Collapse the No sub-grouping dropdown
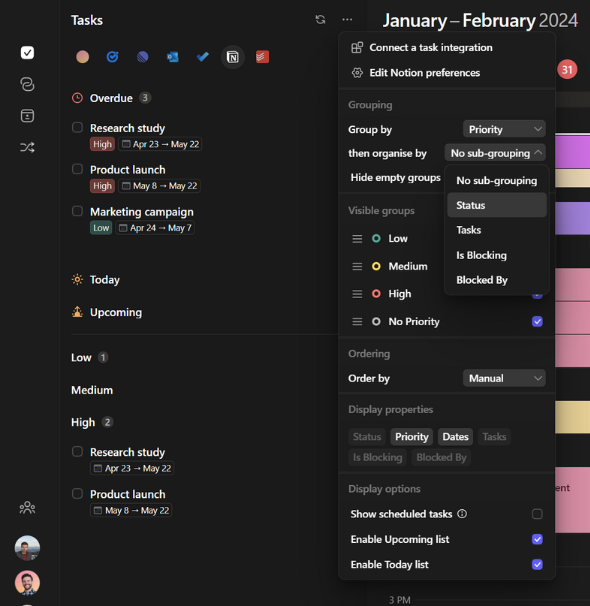Image resolution: width=590 pixels, height=606 pixels. [495, 153]
